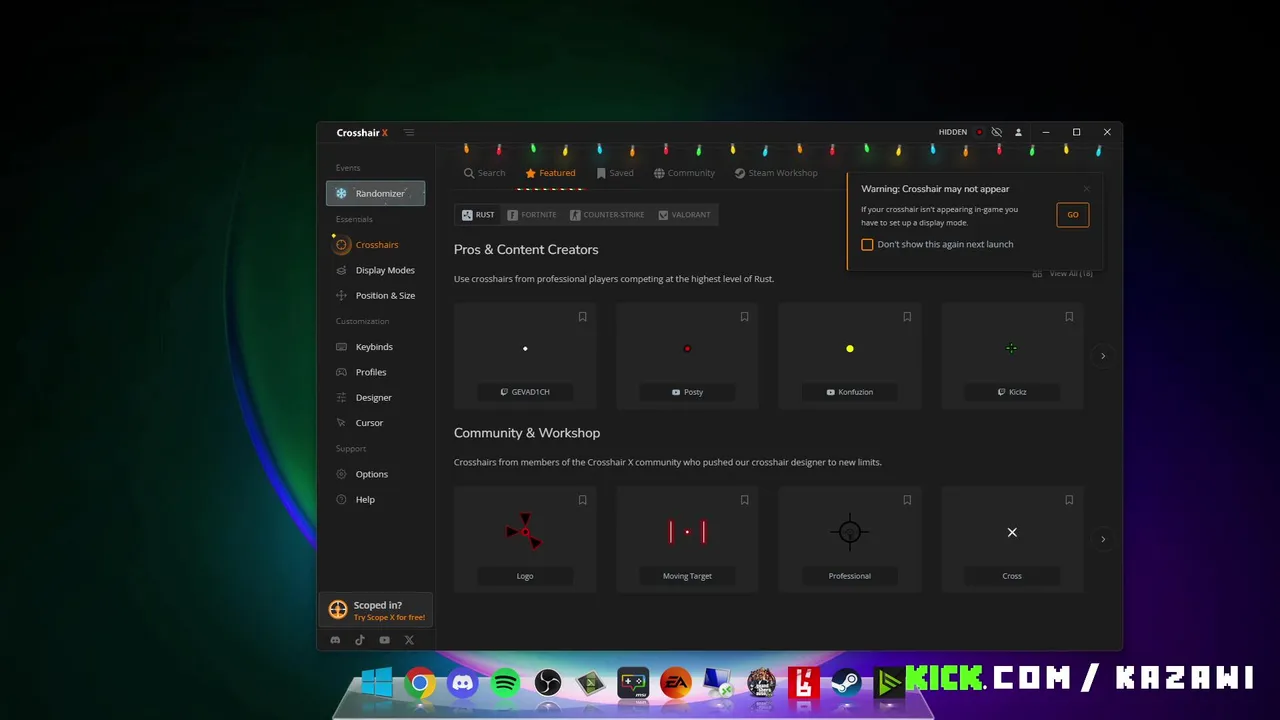Open Display Modes settings
This screenshot has width=1280, height=720.
point(375,270)
